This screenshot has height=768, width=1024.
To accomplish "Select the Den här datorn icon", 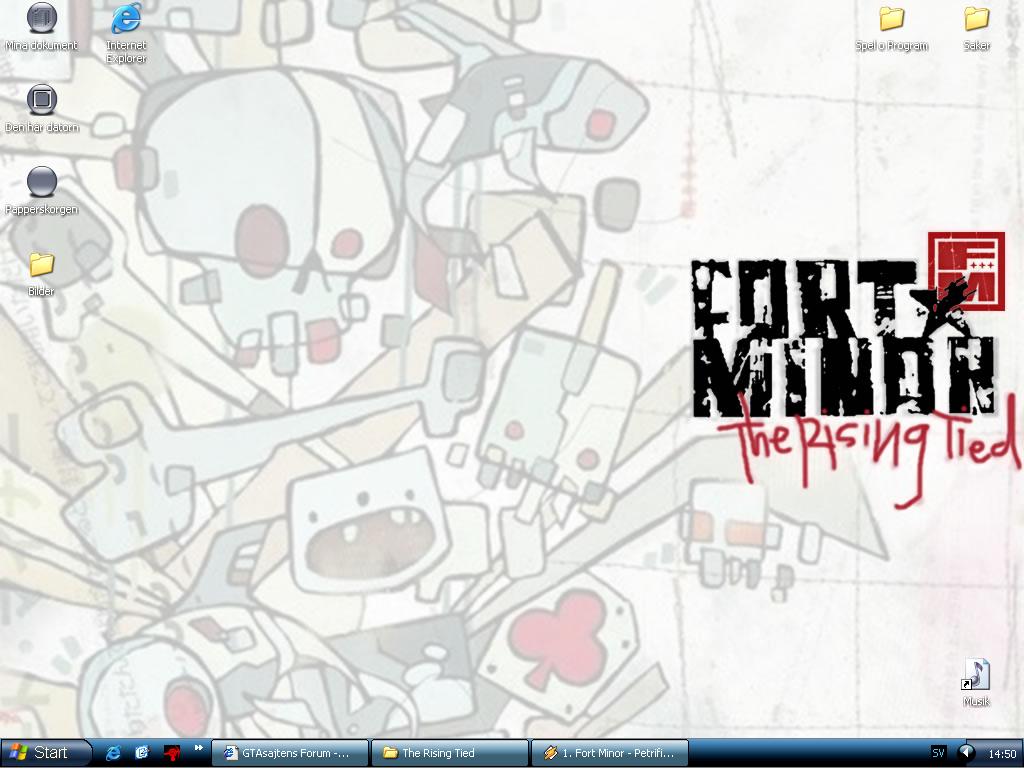I will point(42,108).
